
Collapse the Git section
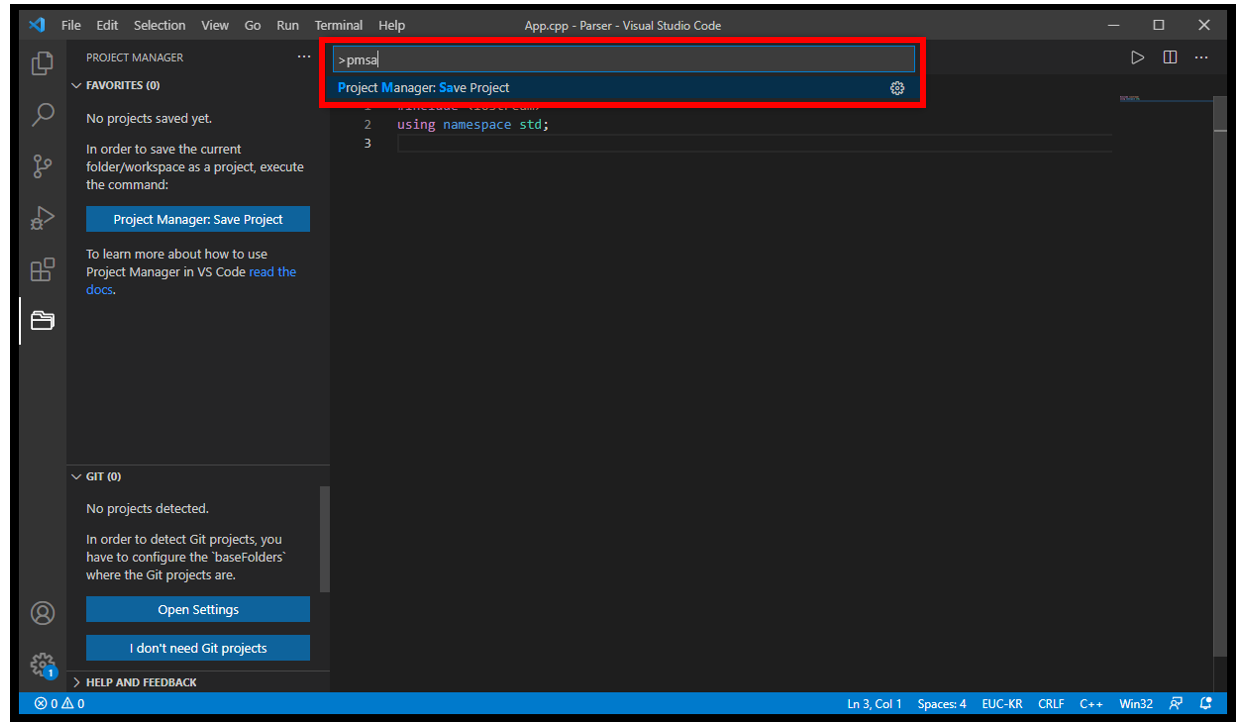(77, 477)
